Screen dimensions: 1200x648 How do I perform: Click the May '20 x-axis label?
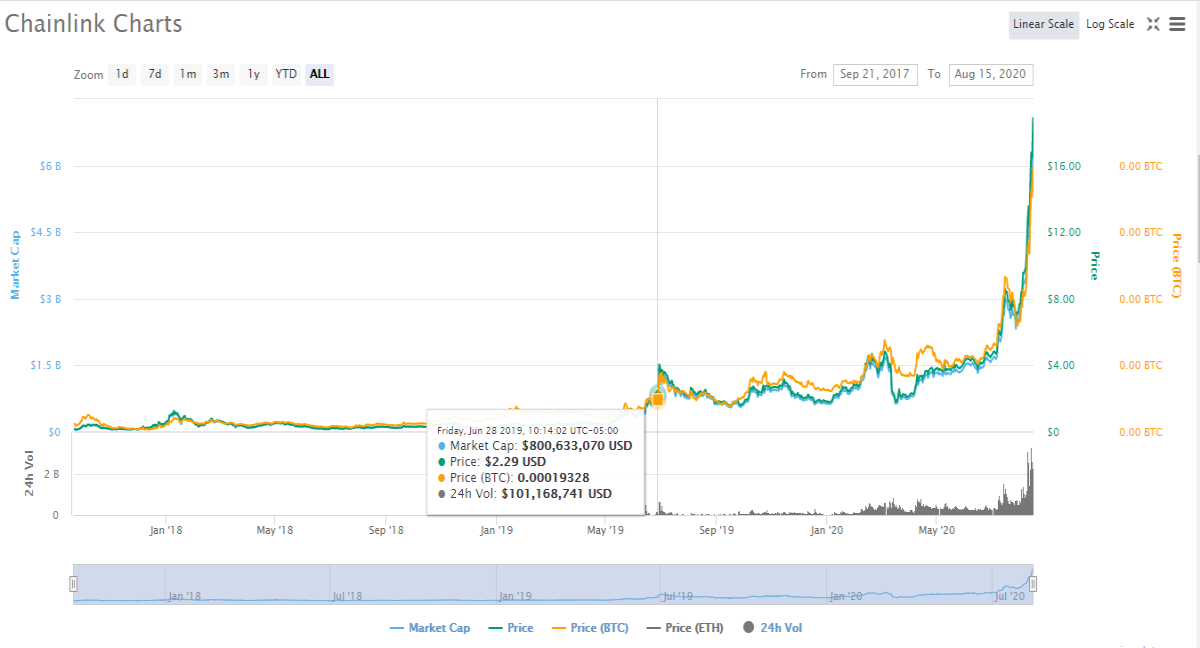(x=937, y=530)
